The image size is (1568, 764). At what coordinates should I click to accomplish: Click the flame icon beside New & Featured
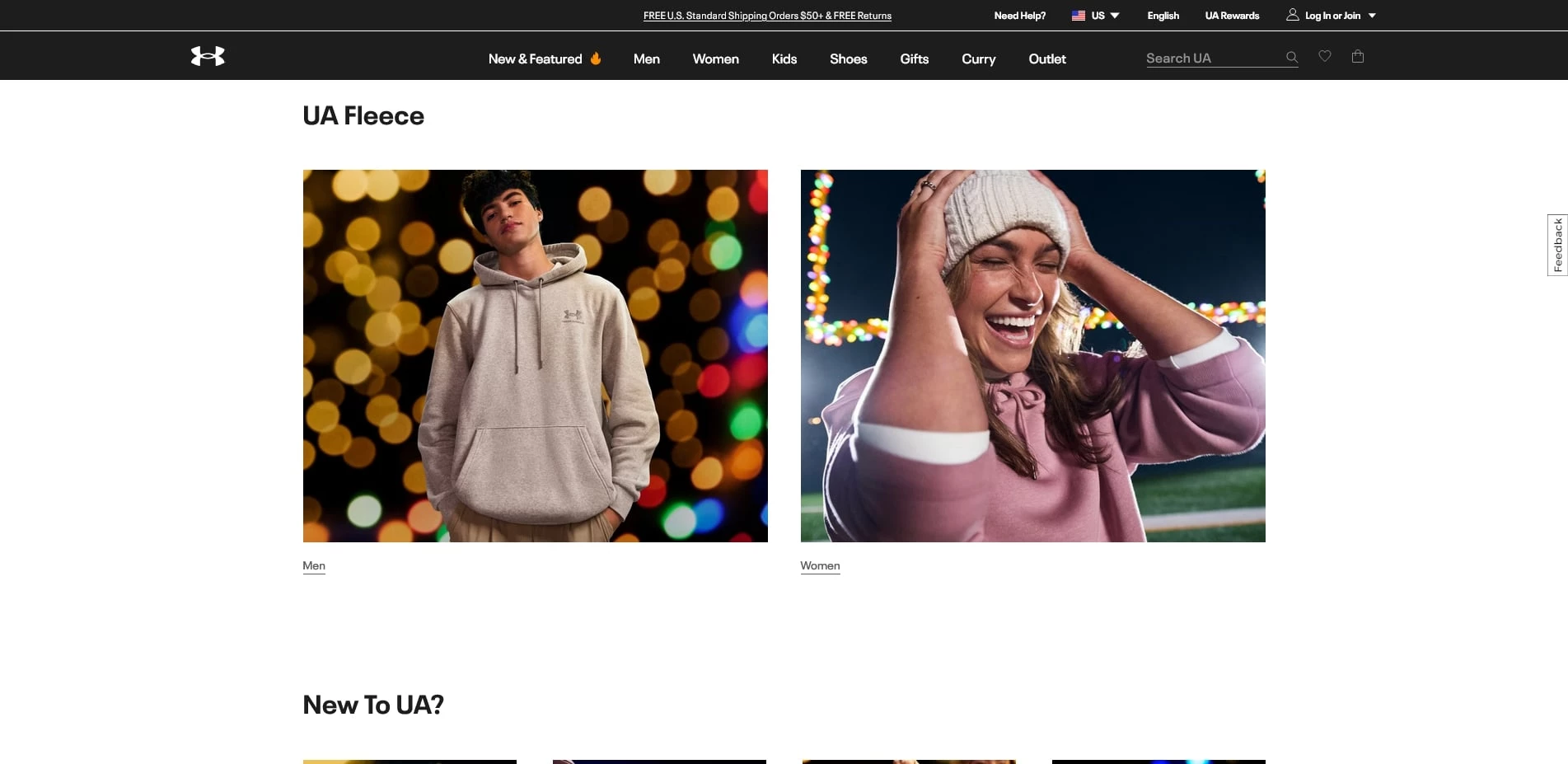596,59
